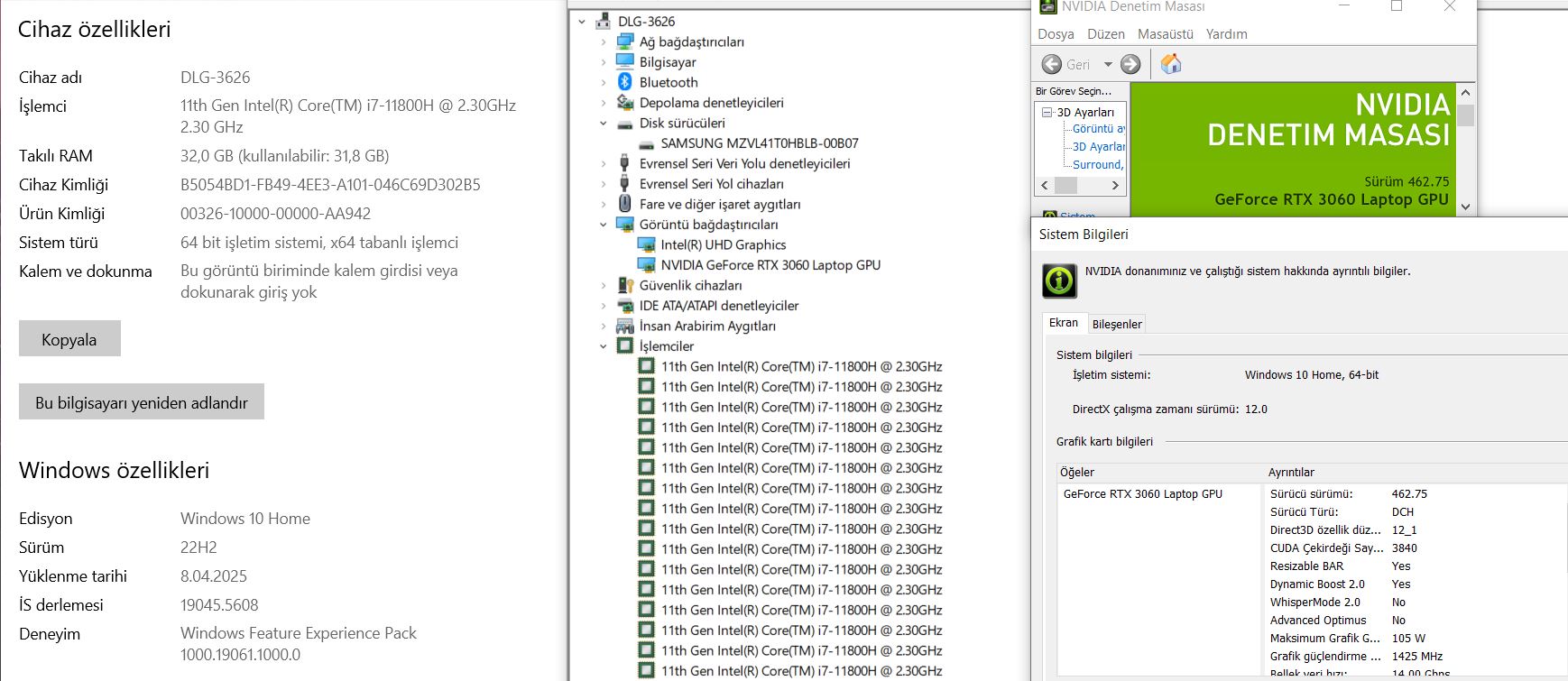Click the NVIDIA Control Panel Forward arrow icon
1568x681 pixels.
(1130, 64)
